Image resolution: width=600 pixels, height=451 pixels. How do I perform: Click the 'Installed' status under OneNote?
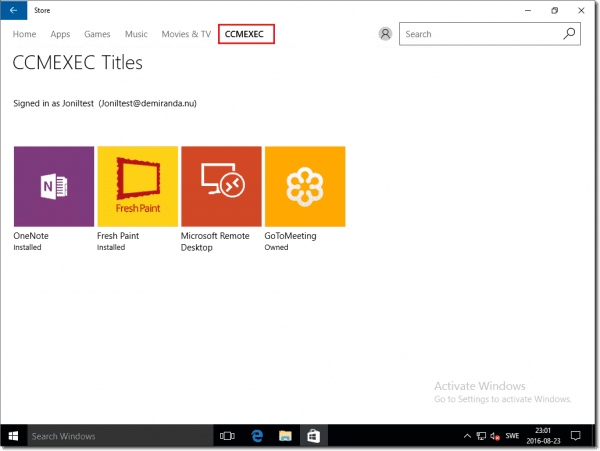coord(27,247)
